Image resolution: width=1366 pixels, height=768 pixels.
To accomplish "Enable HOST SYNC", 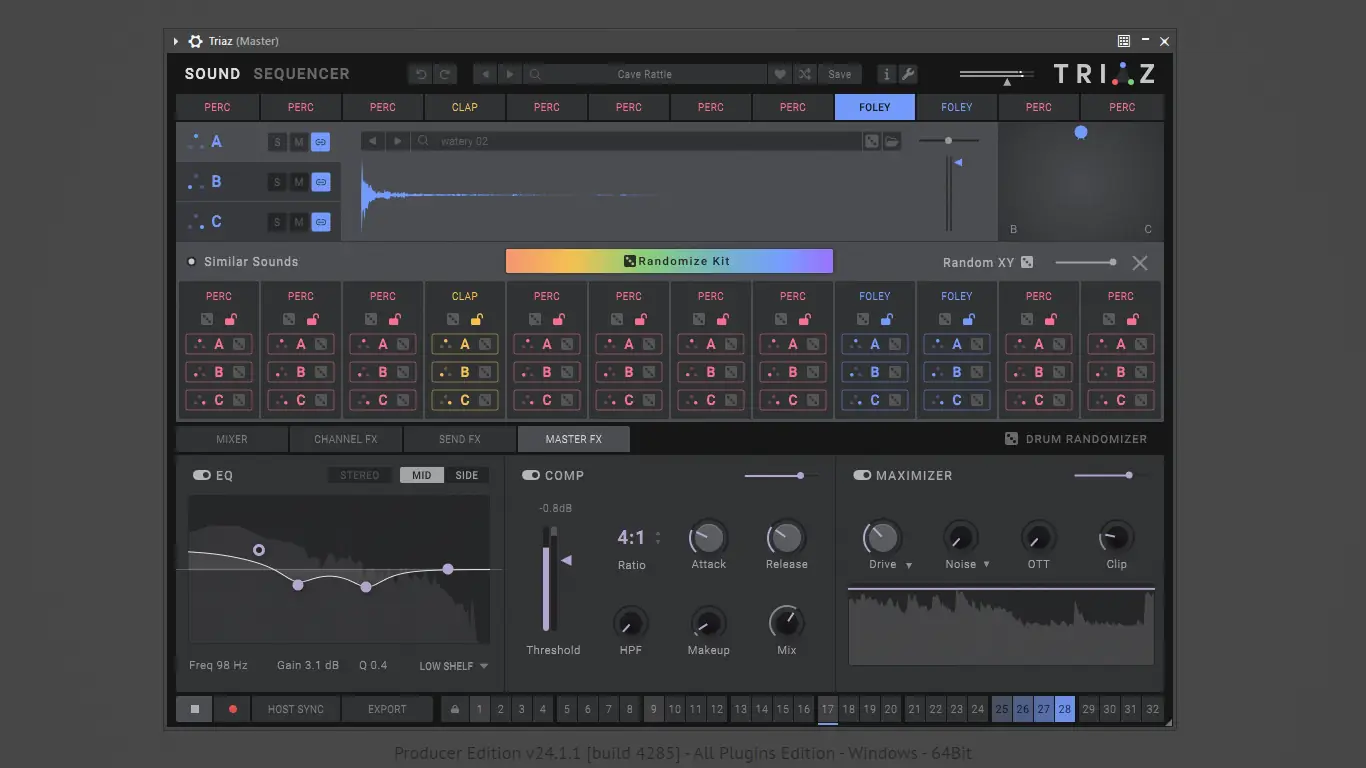I will coord(296,709).
